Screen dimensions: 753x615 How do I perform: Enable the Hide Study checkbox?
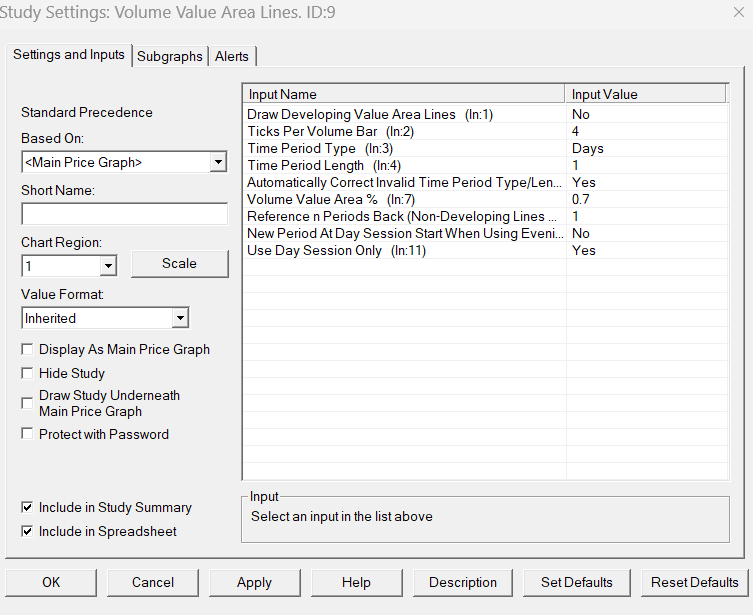coord(27,373)
